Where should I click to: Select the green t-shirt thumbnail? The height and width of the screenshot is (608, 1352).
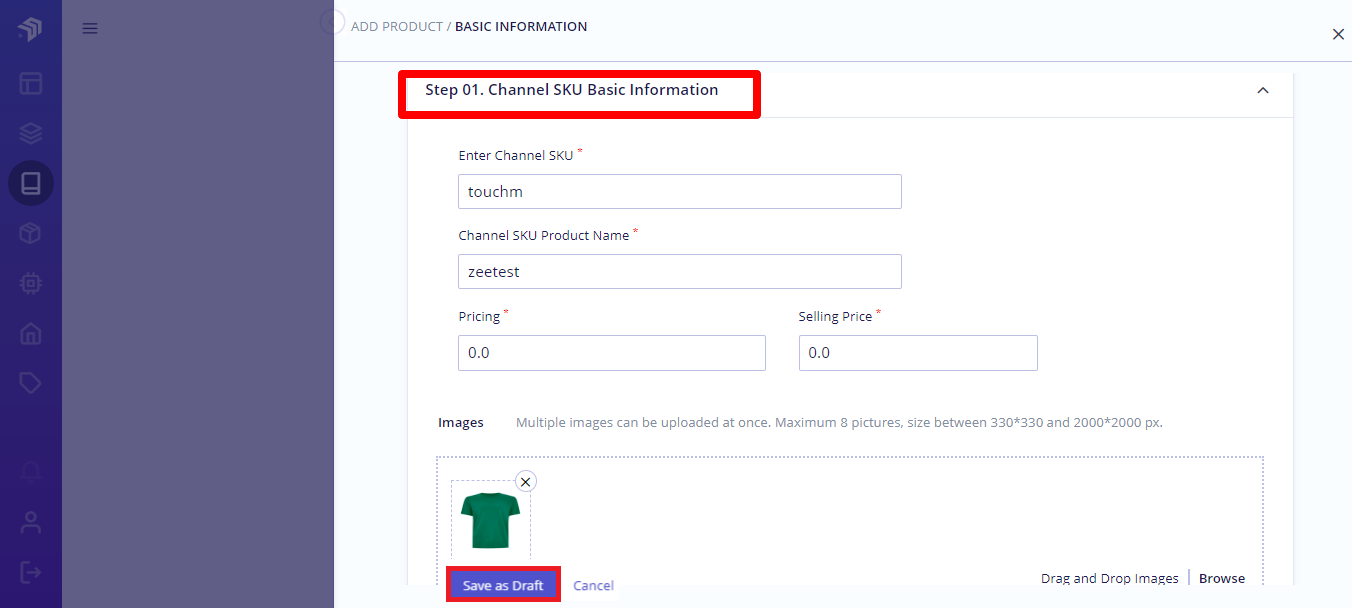[490, 520]
